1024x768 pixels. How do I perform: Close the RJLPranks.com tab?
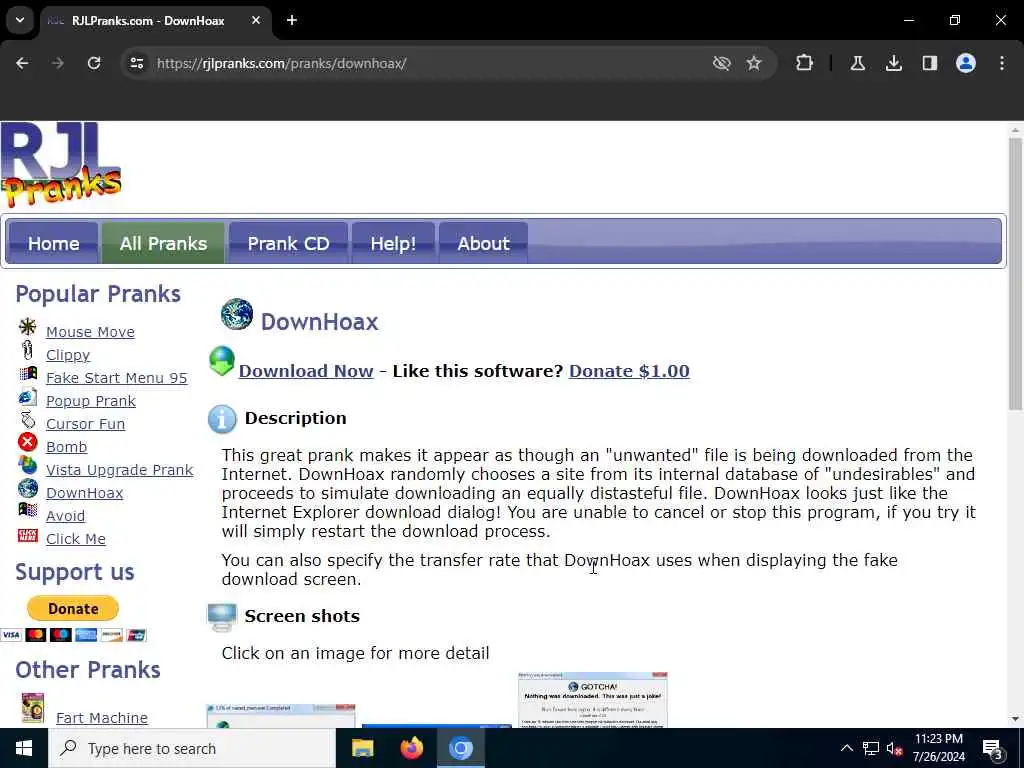tap(256, 20)
